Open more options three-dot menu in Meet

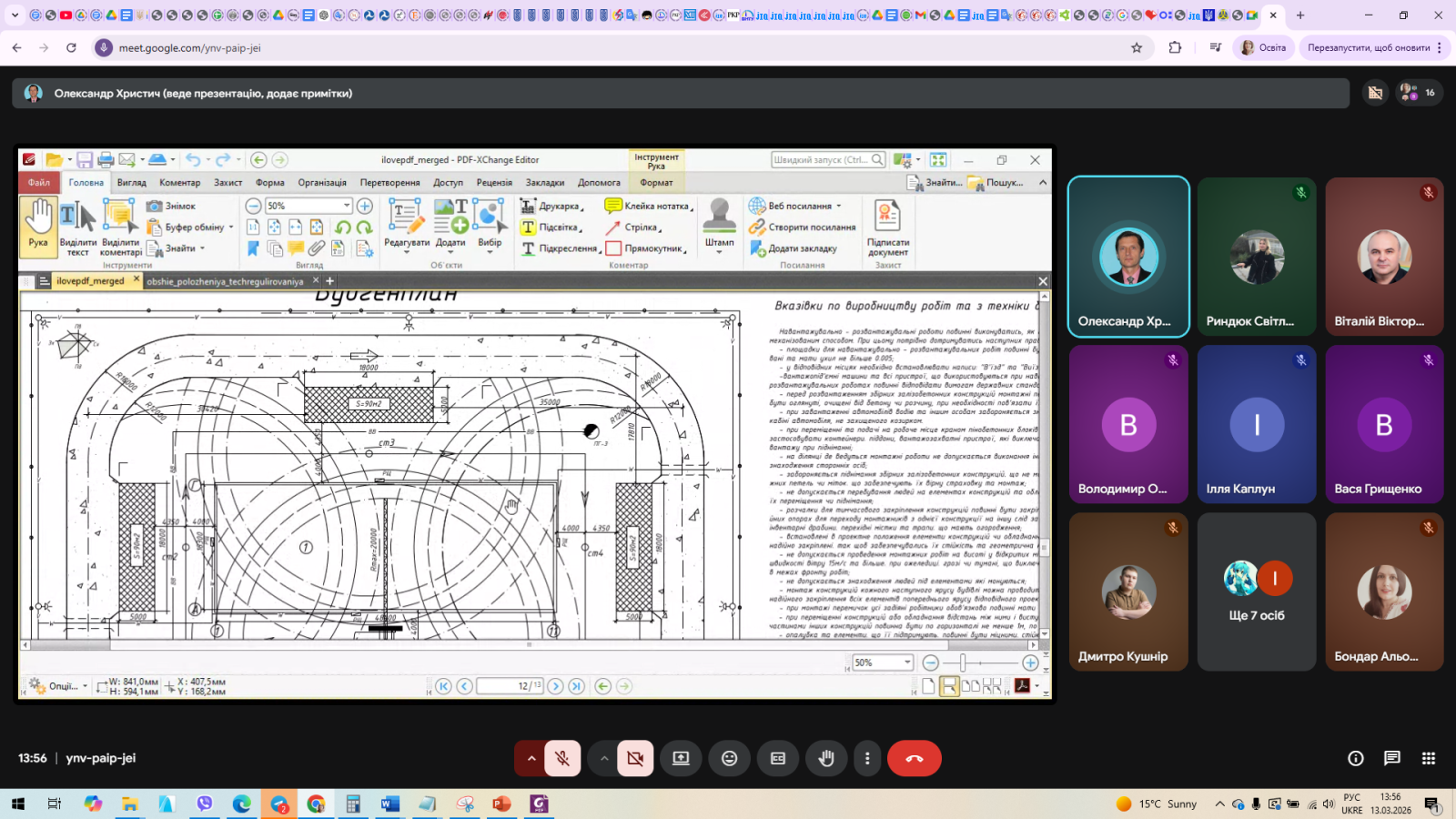click(x=867, y=758)
